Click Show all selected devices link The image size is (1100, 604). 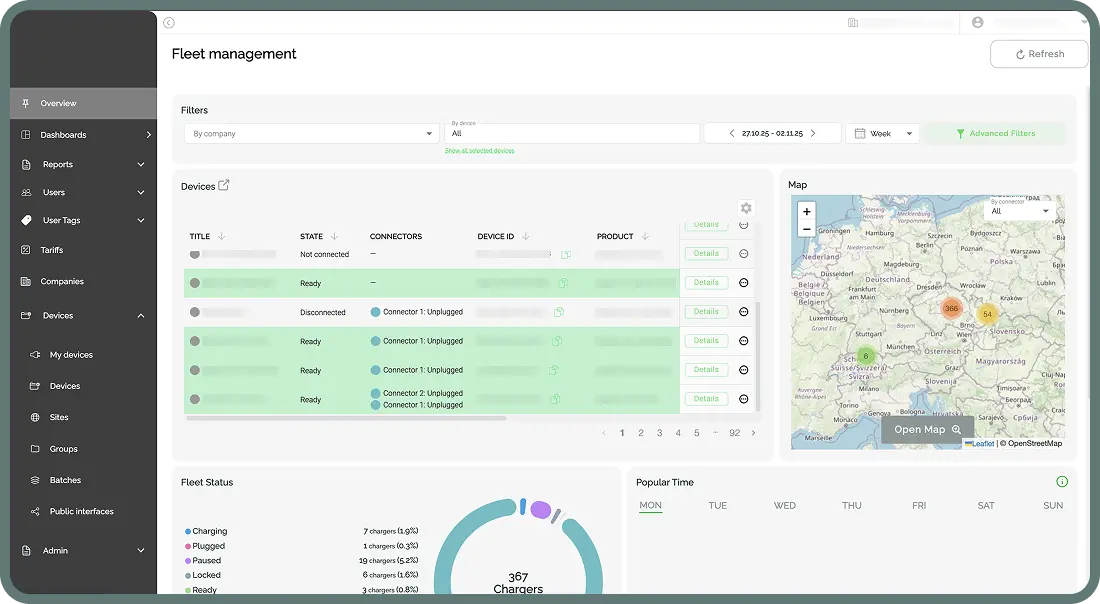point(479,151)
